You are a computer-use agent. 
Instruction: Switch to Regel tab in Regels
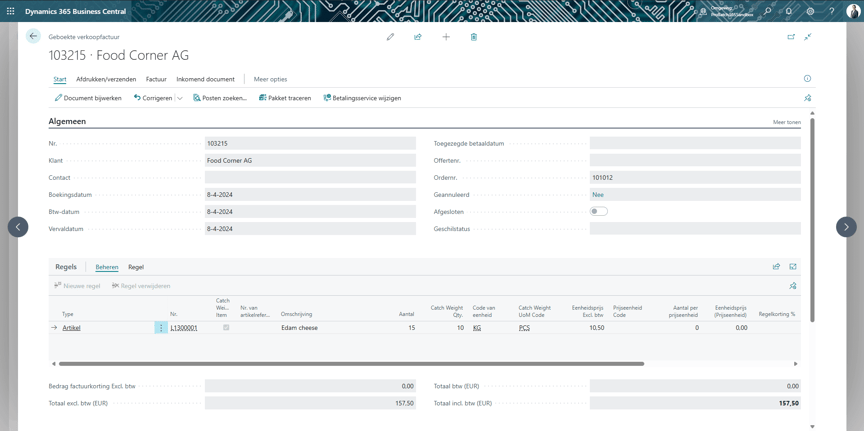(136, 267)
